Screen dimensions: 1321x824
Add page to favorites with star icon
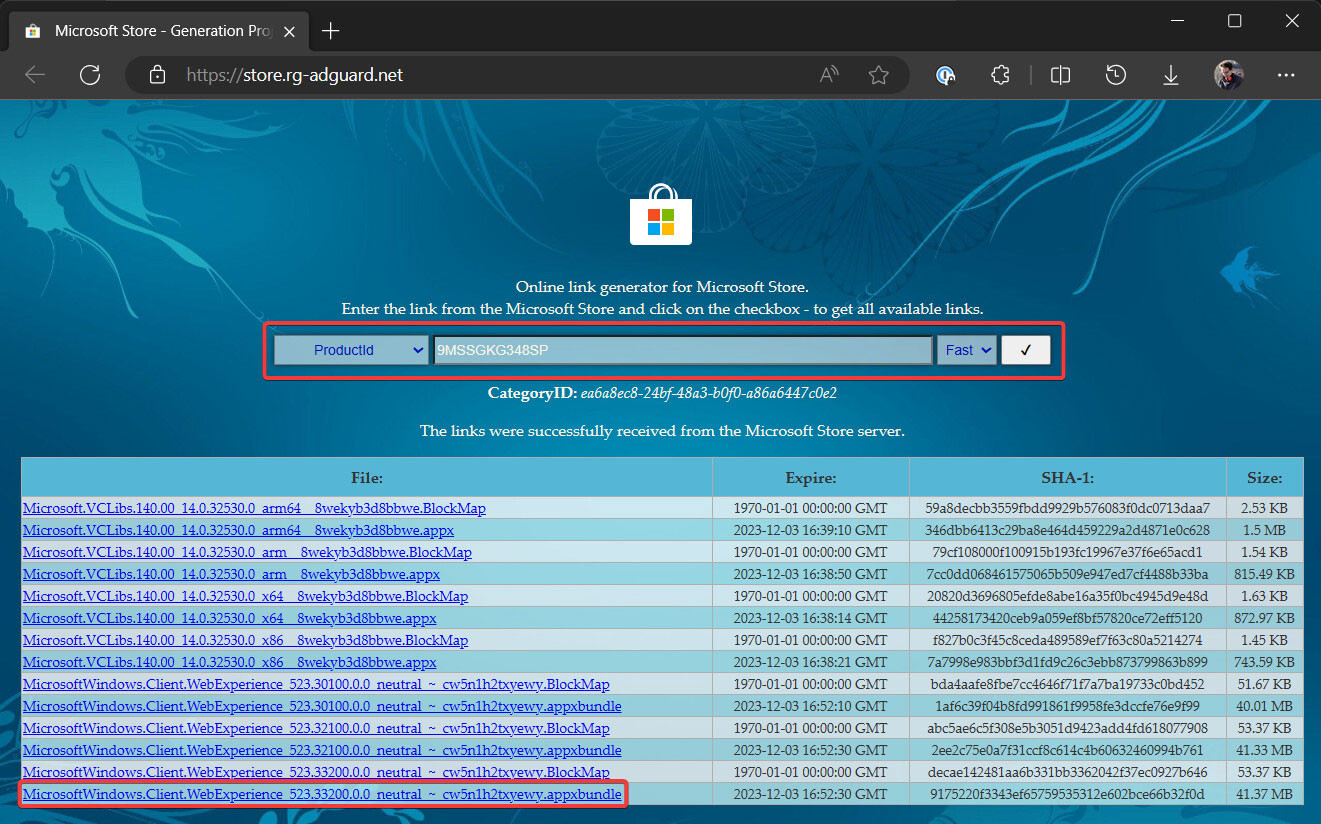pos(879,75)
